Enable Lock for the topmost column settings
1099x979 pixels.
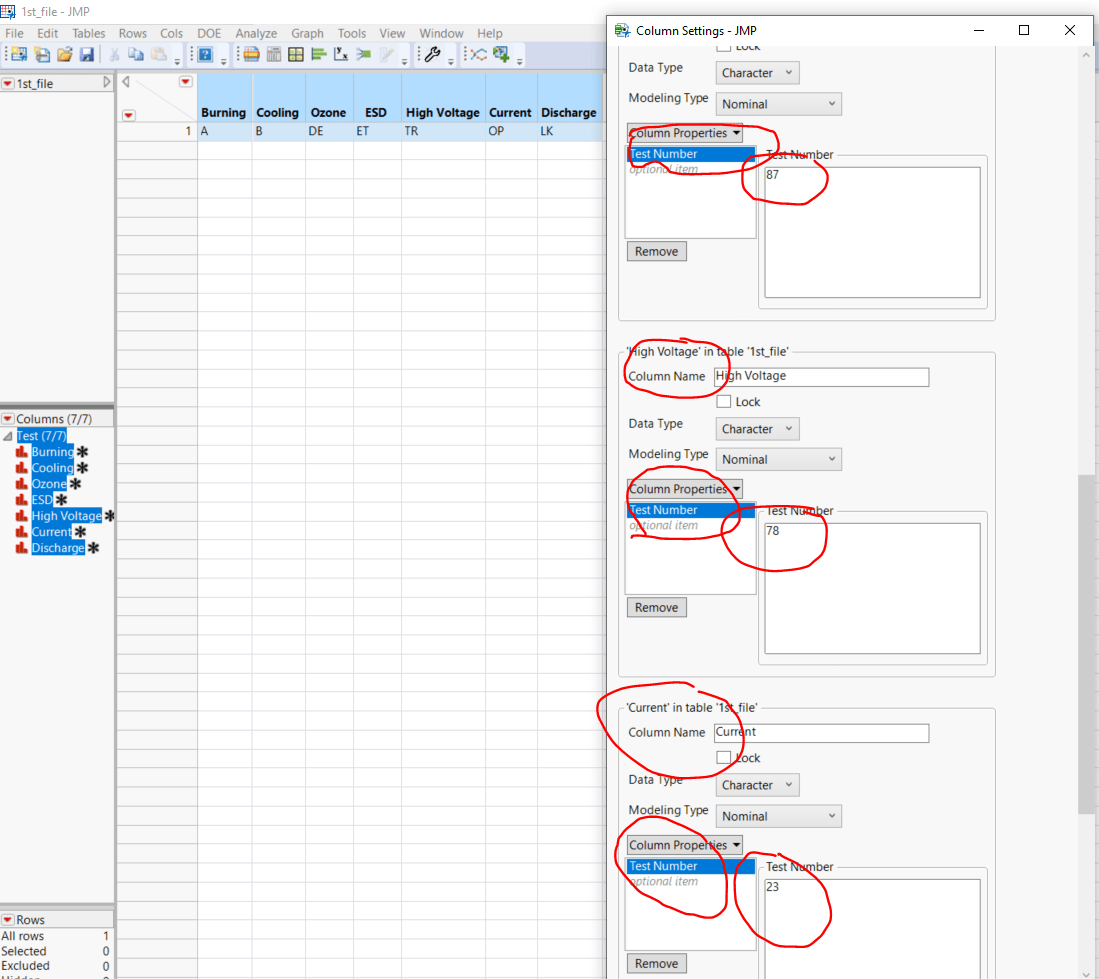pos(724,46)
